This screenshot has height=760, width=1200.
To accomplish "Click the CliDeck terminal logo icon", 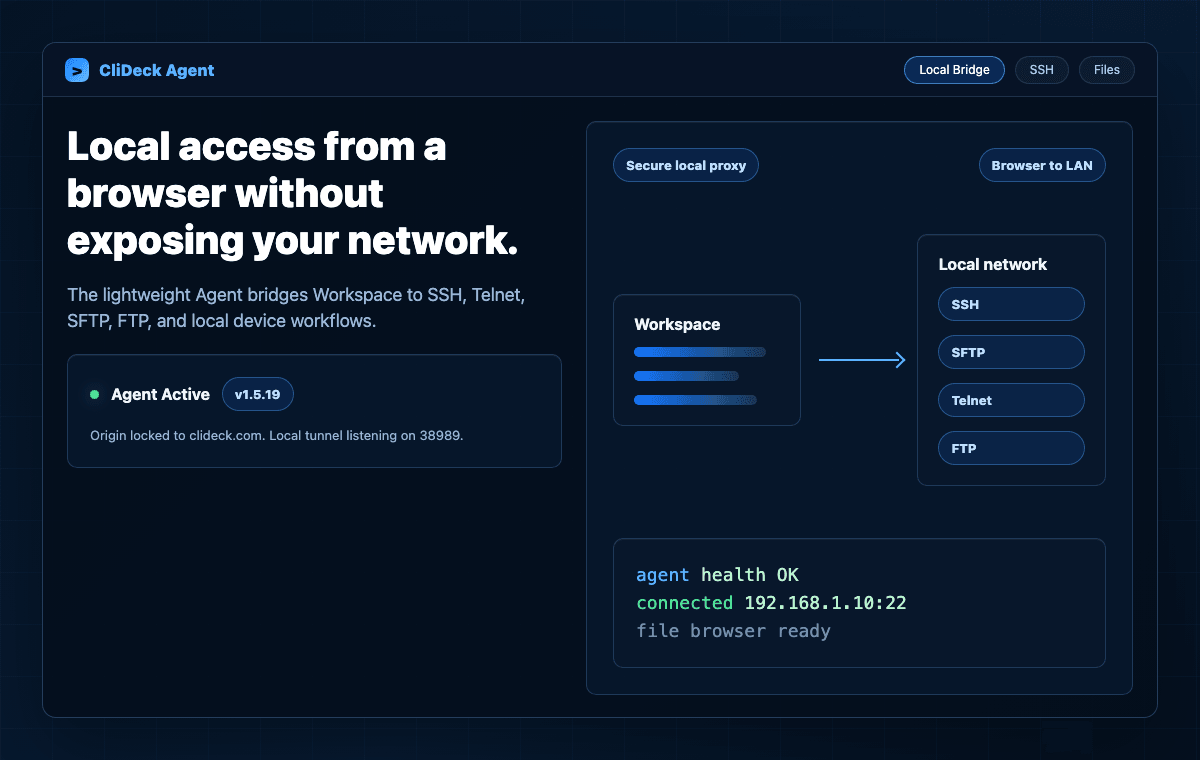I will pyautogui.click(x=77, y=70).
